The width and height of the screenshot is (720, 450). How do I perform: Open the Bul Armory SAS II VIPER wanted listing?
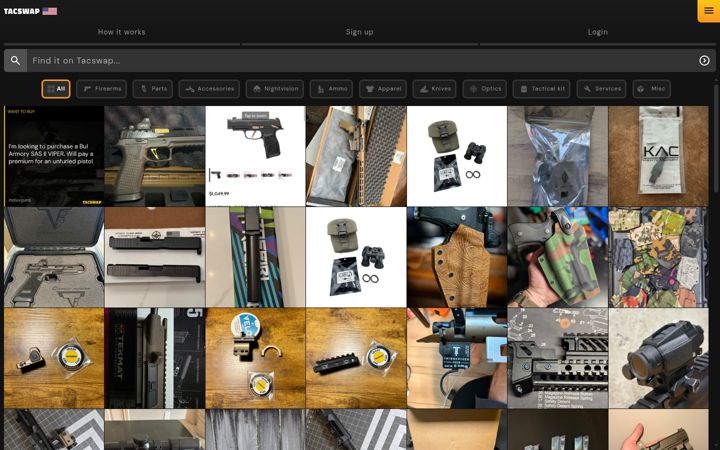click(x=54, y=156)
